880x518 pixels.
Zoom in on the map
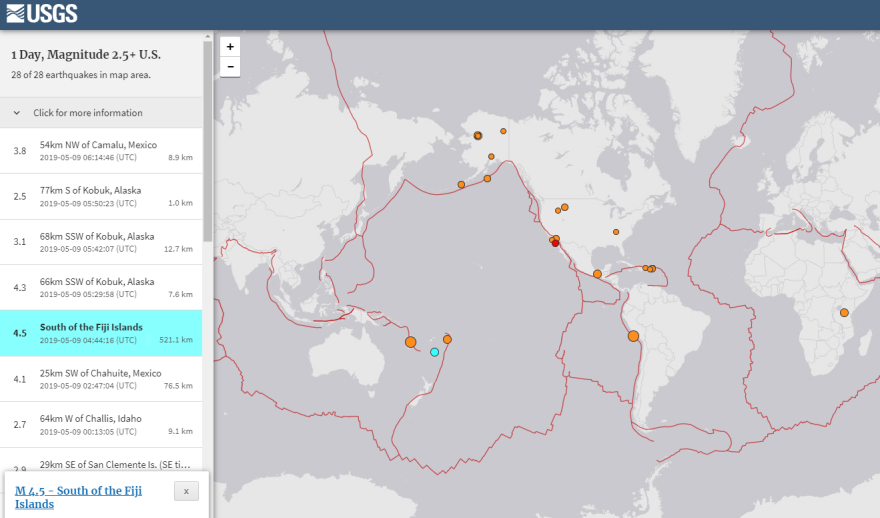pyautogui.click(x=231, y=47)
